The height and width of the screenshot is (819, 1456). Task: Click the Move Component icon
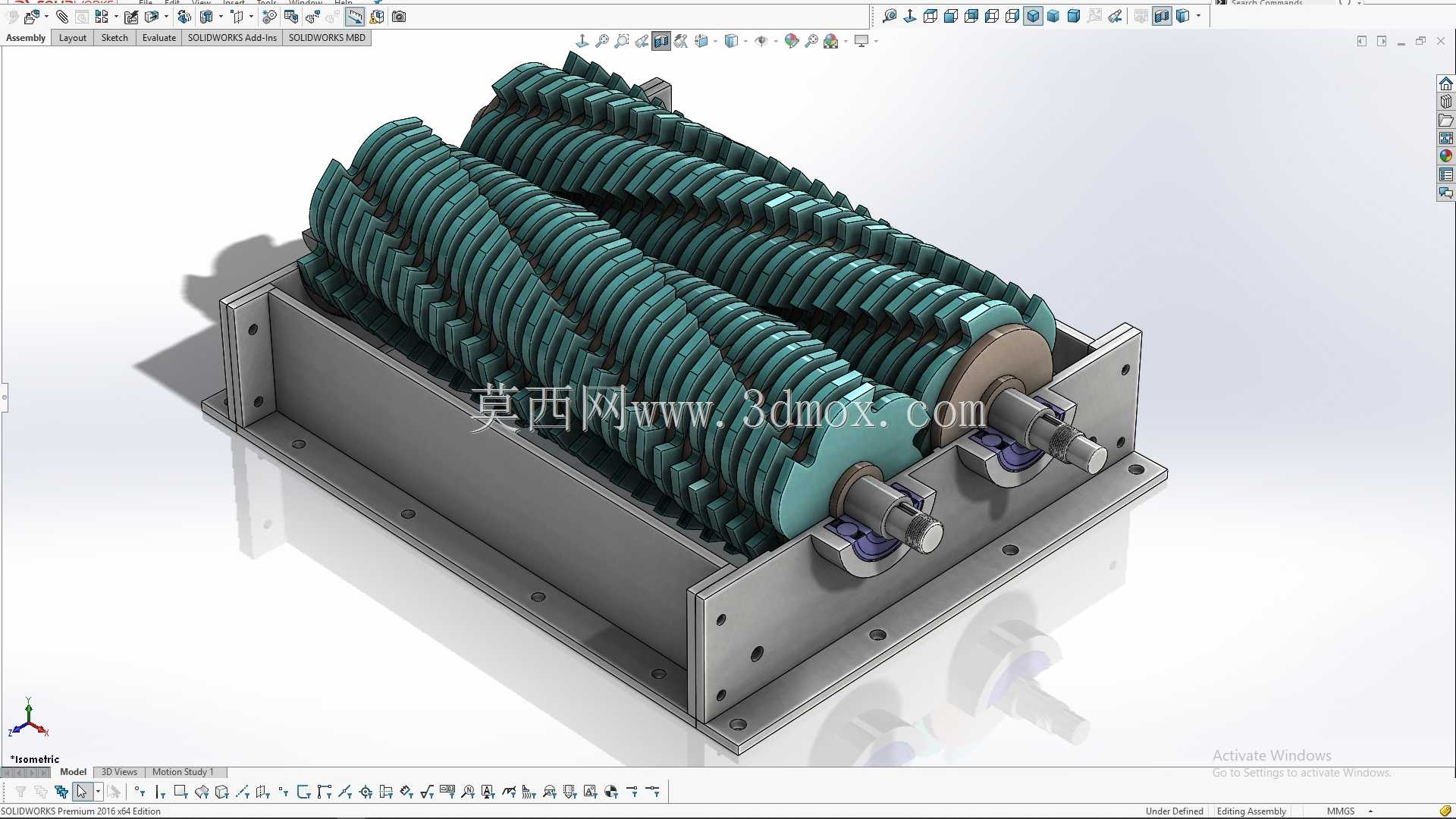(152, 17)
